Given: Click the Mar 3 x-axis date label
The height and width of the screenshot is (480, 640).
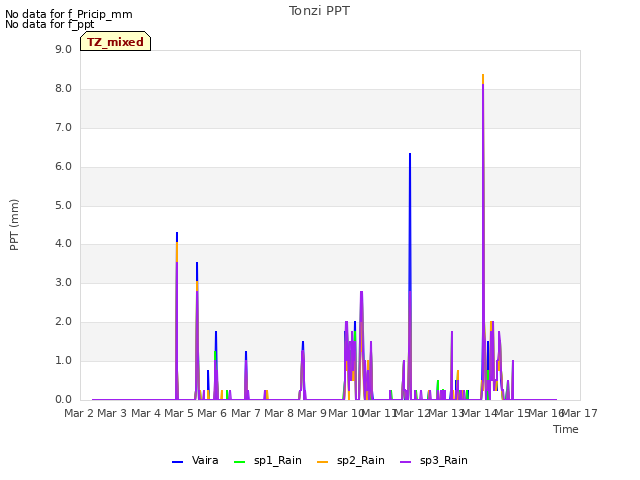Looking at the screenshot, I should [112, 413].
